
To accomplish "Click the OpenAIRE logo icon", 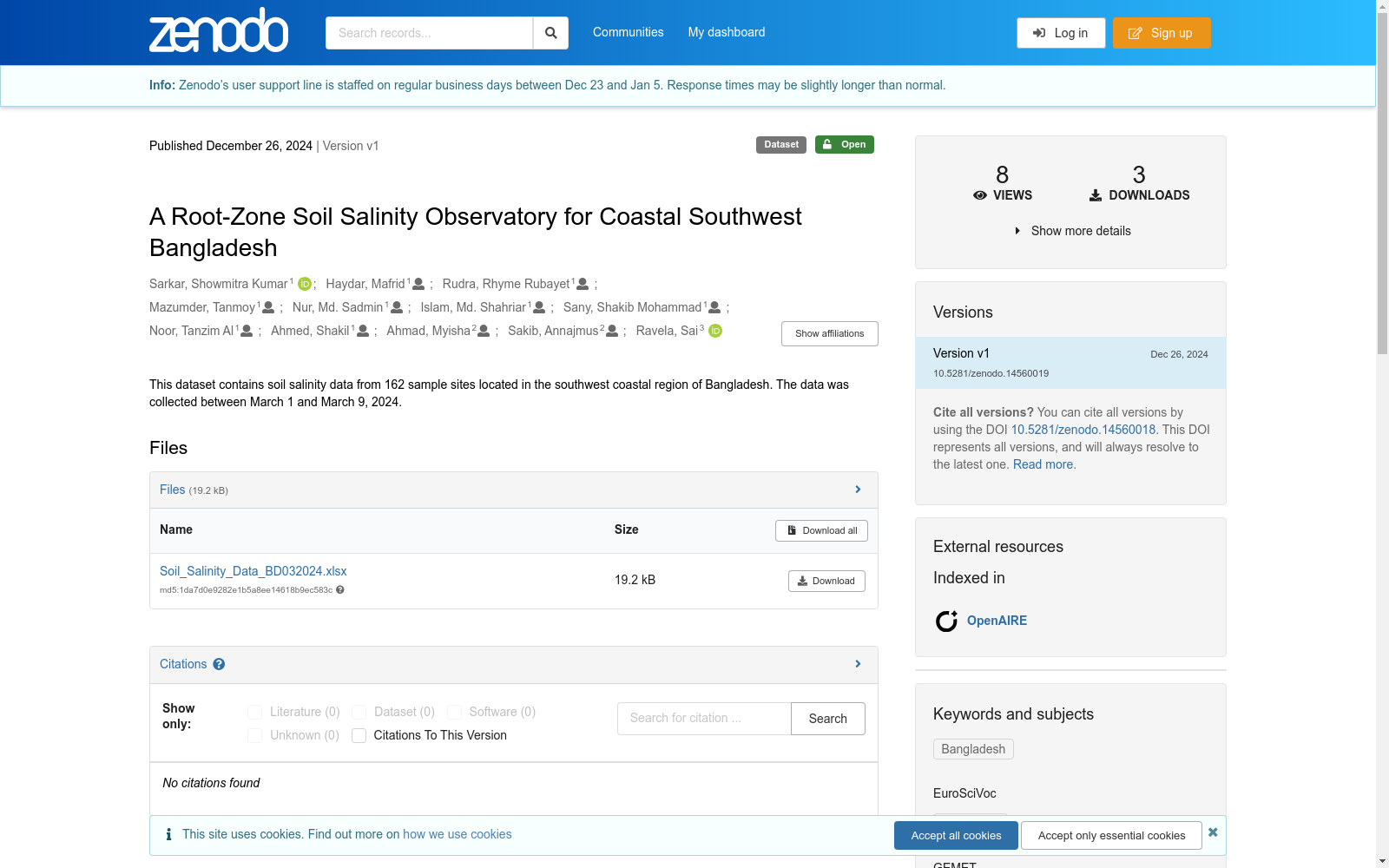I will [x=946, y=621].
